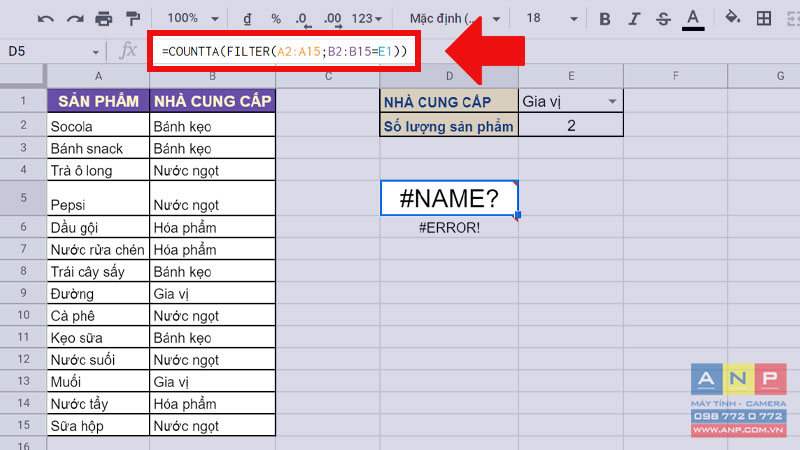Select row 1 header
Image resolution: width=800 pixels, height=450 pixels.
tap(23, 101)
